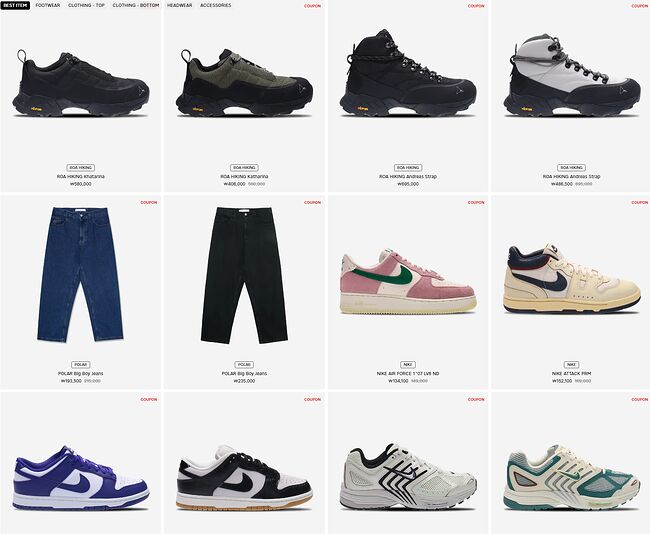Screen dimensions: 650x534
Task: Click the NIKE brand tag under Air Force 1
Action: click(x=408, y=365)
